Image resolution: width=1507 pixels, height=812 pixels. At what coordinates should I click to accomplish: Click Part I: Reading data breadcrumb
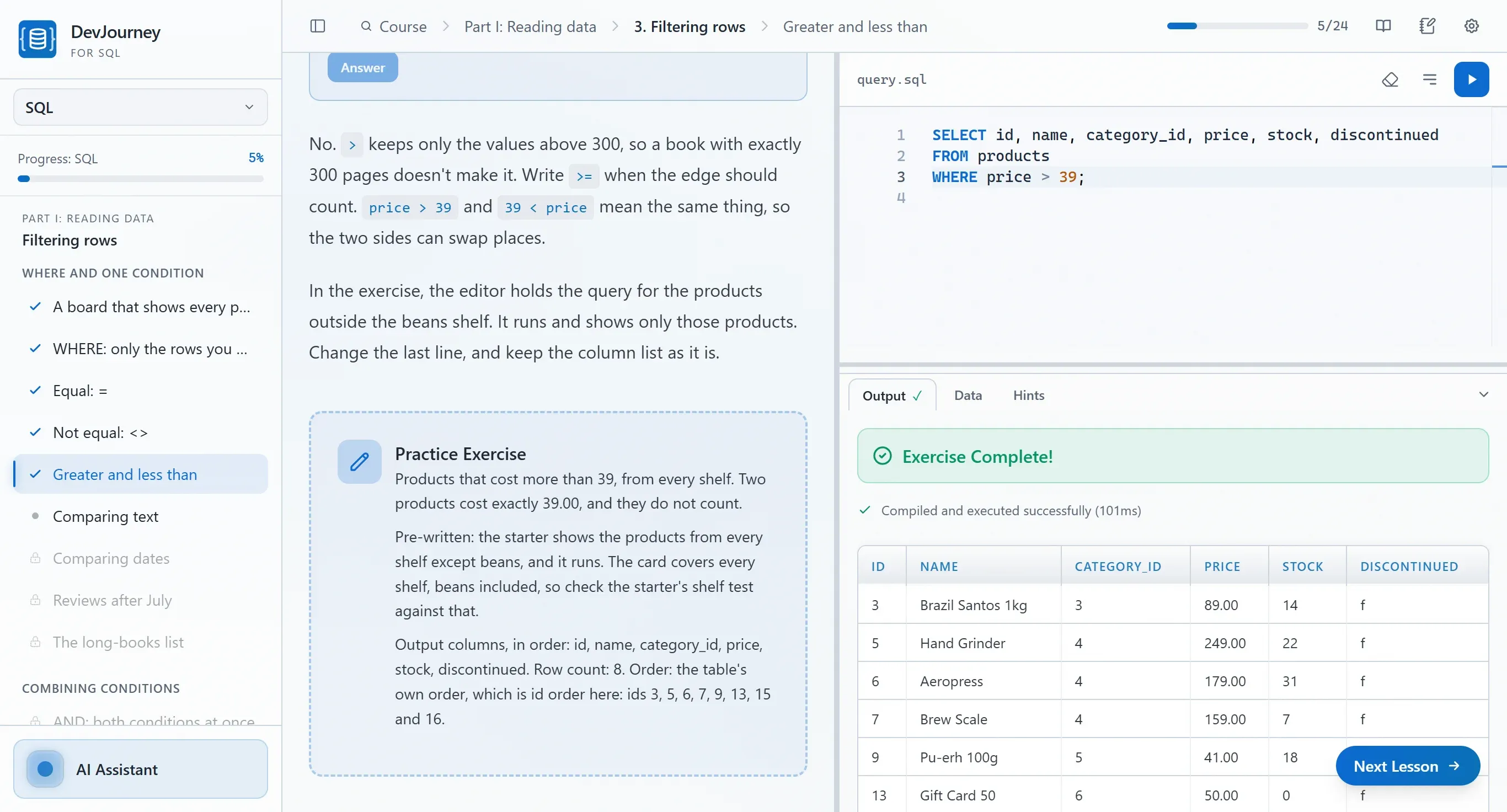click(530, 26)
